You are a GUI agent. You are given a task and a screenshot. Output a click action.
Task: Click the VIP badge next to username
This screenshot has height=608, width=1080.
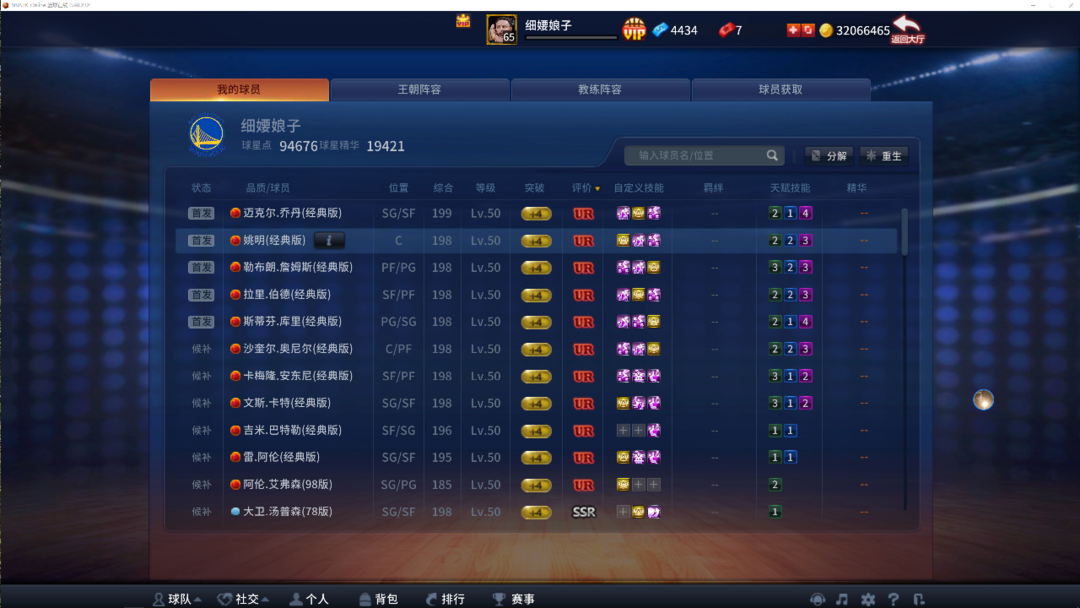pyautogui.click(x=634, y=30)
